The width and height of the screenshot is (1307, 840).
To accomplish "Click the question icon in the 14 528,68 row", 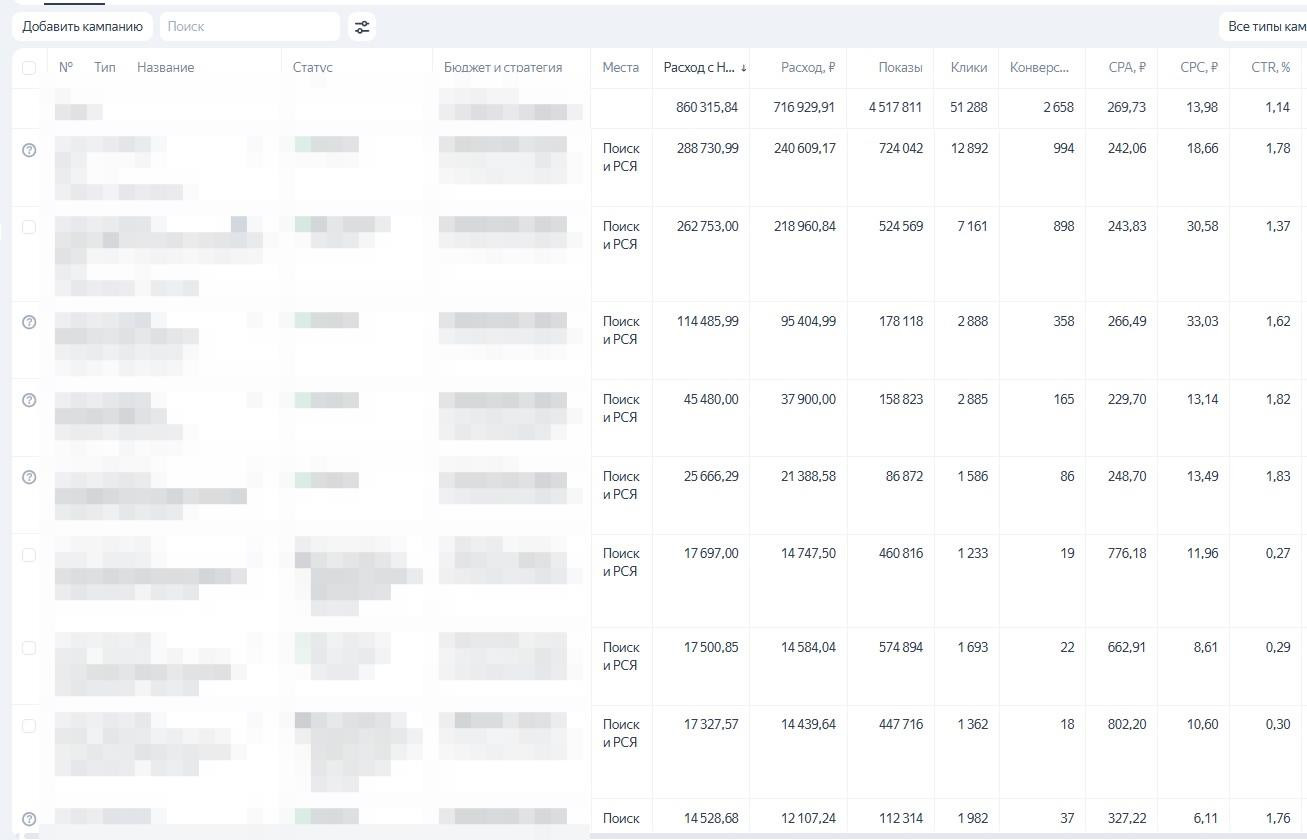I will (29, 819).
